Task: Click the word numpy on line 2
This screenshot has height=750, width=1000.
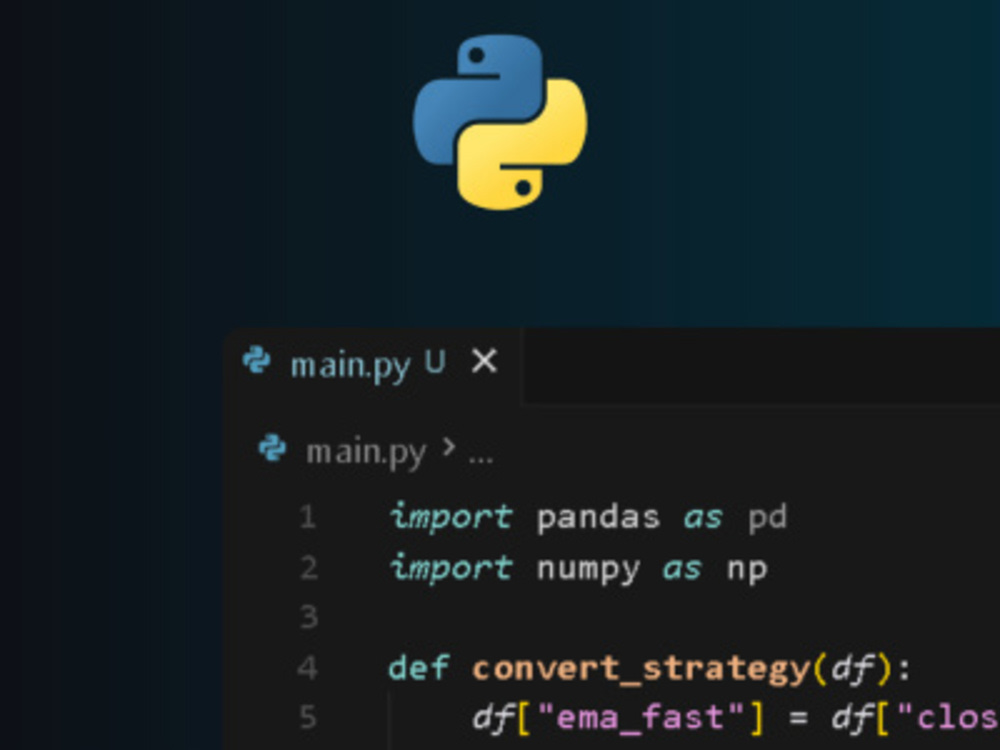Action: click(x=587, y=570)
